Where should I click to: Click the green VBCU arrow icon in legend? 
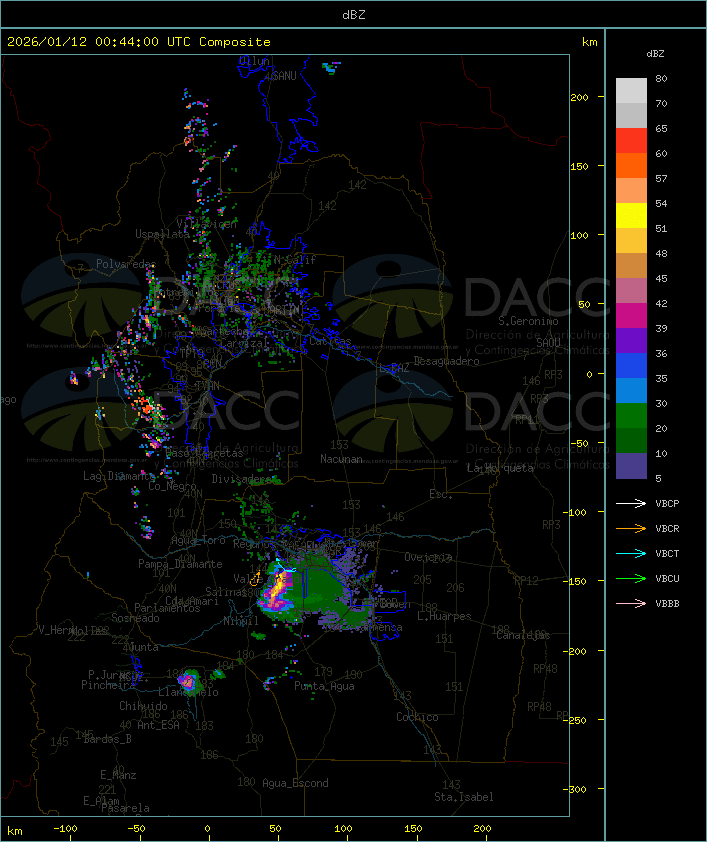pos(631,579)
